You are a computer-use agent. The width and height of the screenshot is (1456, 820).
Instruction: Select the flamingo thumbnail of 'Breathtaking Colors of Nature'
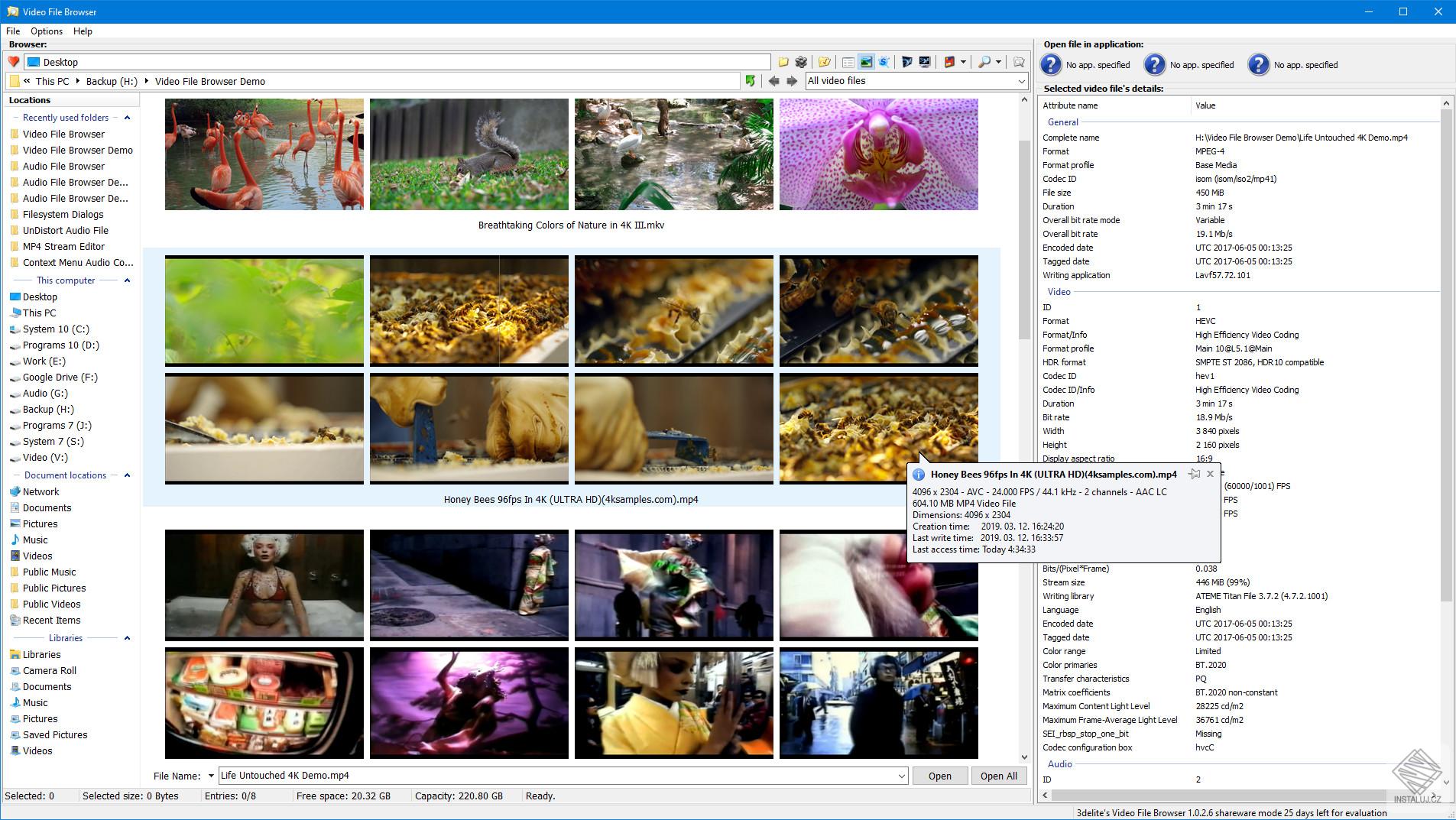[x=264, y=153]
